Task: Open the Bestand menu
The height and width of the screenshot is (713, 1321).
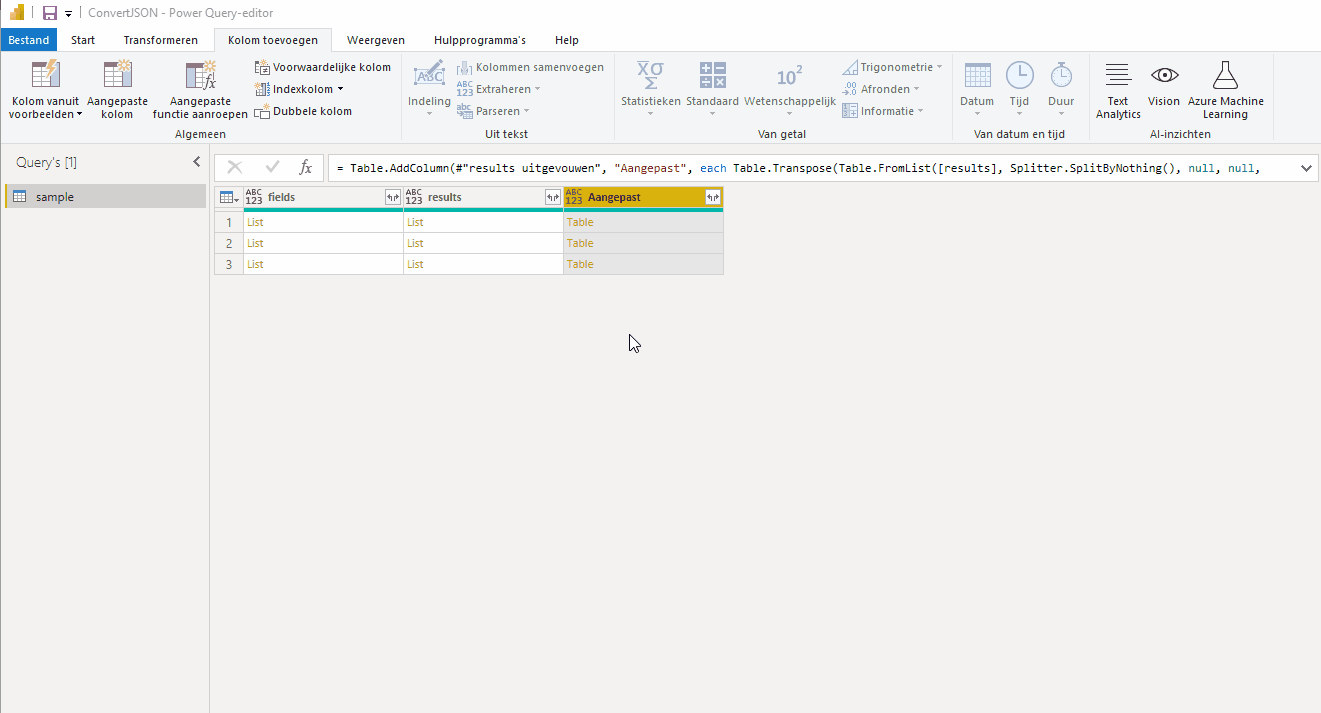Action: (x=29, y=40)
